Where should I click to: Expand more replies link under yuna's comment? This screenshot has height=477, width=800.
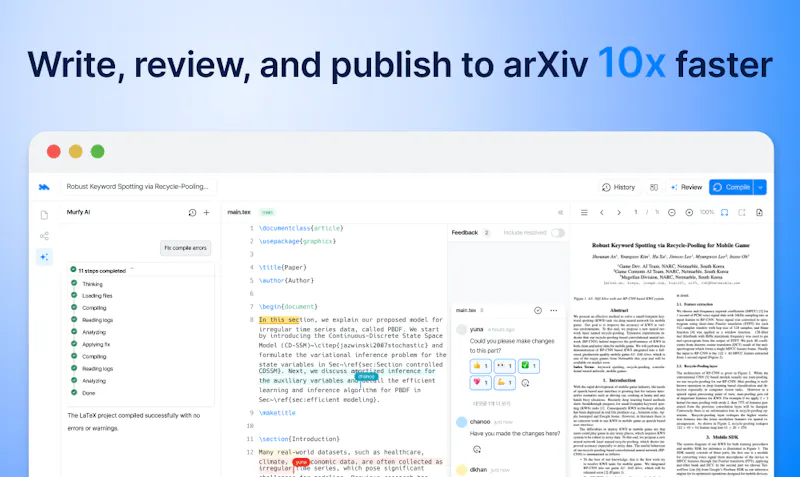coord(492,404)
